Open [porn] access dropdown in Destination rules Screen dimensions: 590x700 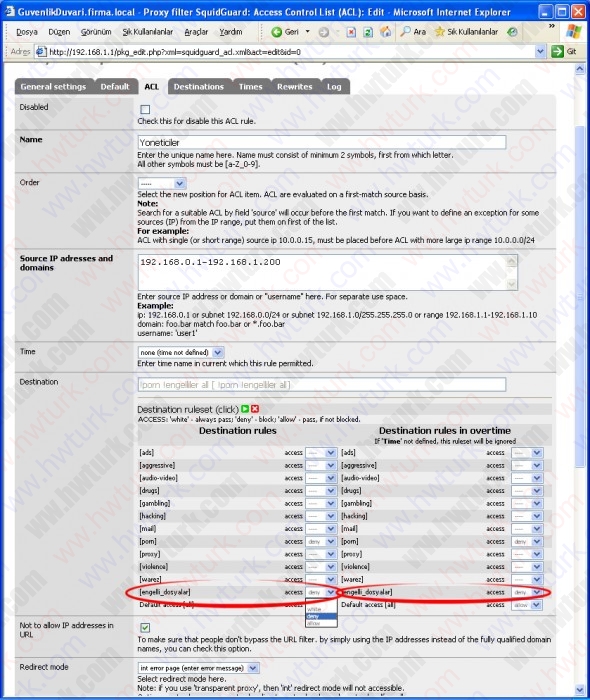[321, 542]
